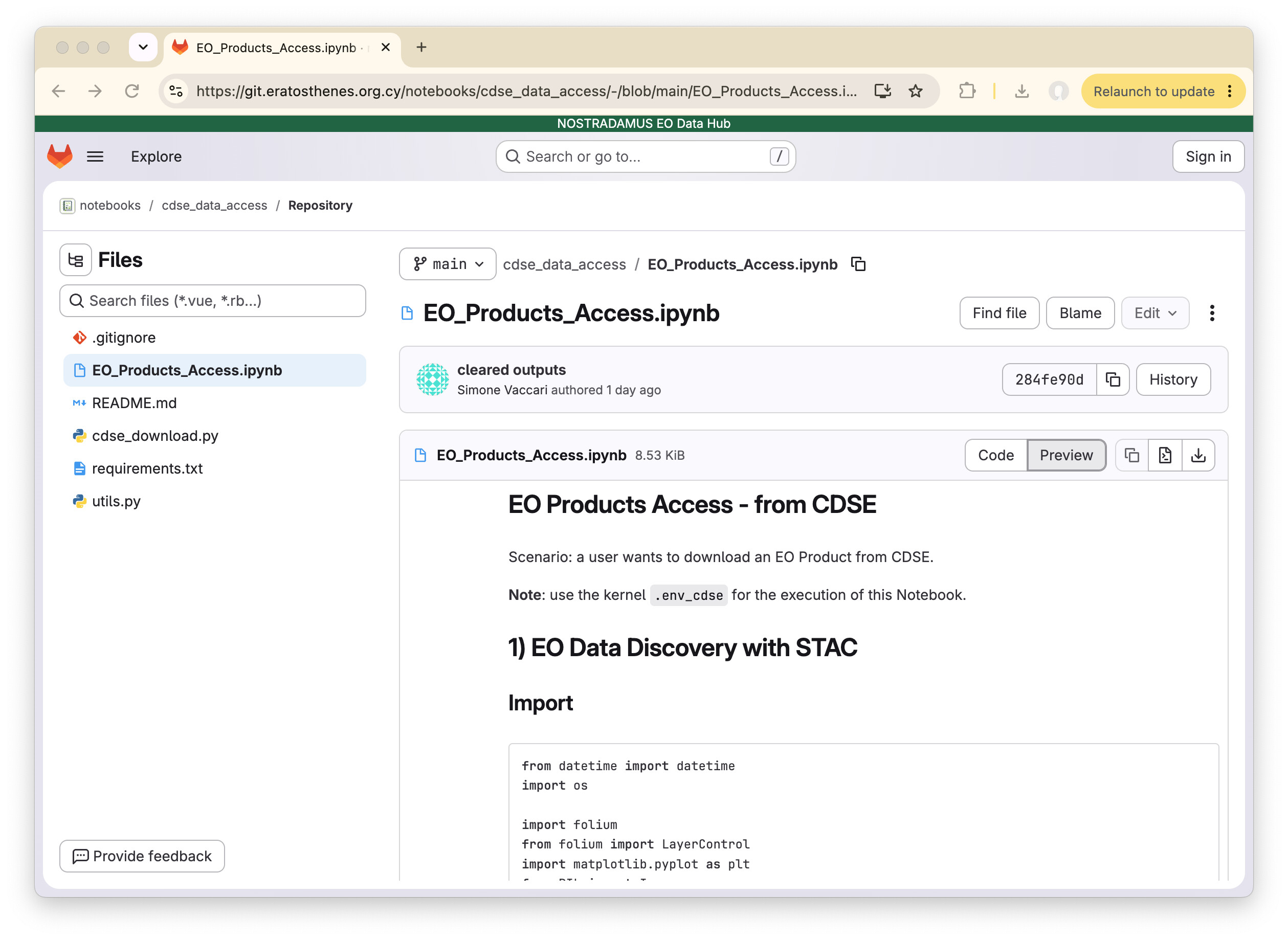
Task: Open cdse_download.py in file tree
Action: pos(214,436)
